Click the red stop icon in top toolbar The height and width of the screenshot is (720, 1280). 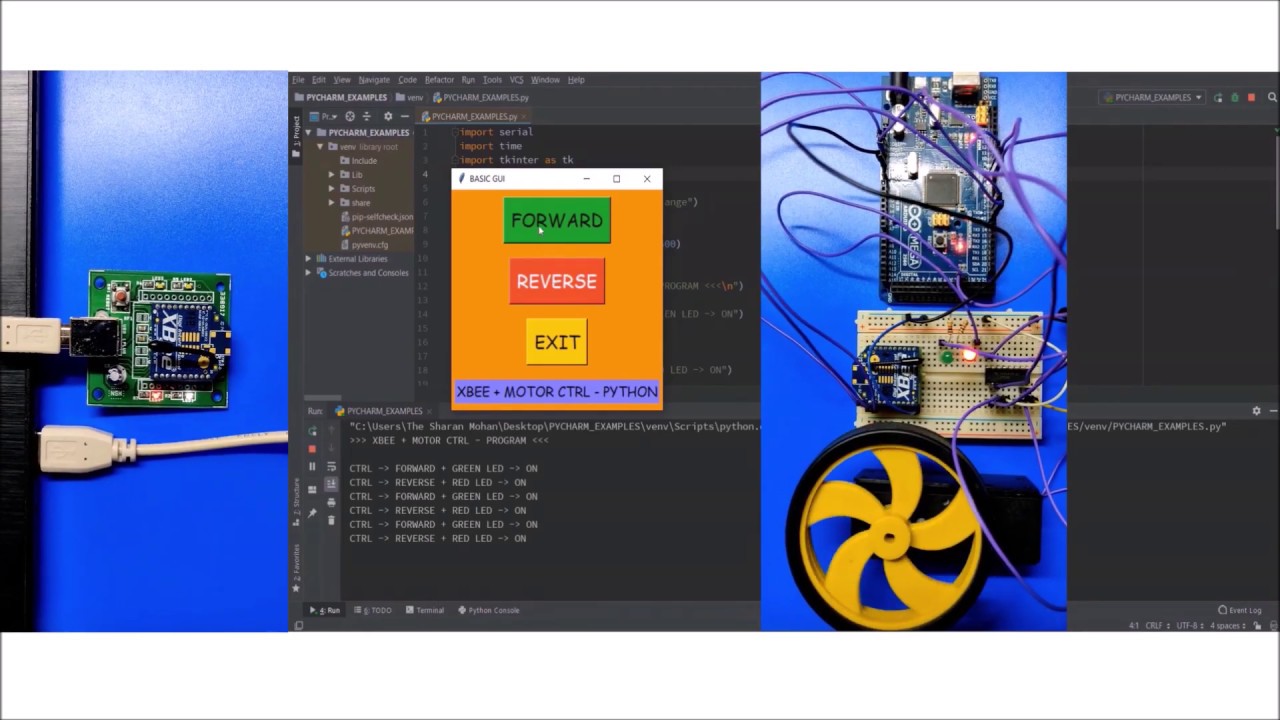coord(1251,97)
